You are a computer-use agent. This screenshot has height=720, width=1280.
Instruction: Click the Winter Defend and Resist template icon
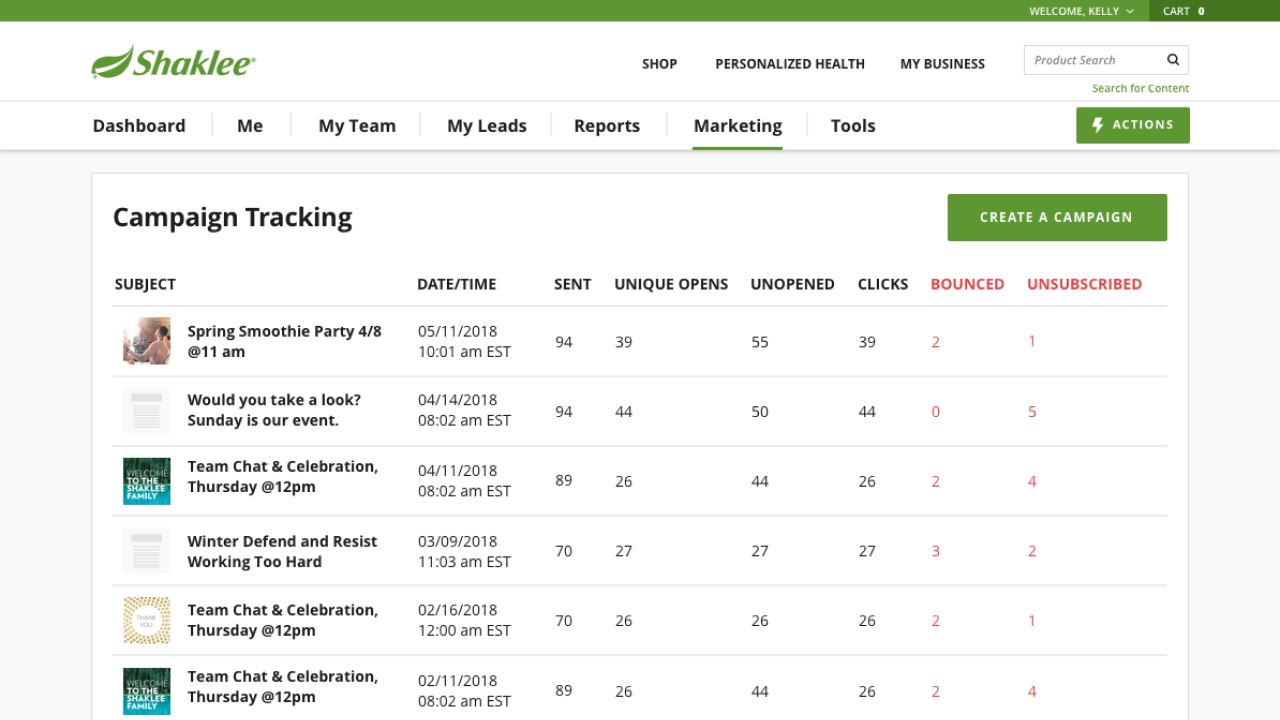click(x=146, y=551)
